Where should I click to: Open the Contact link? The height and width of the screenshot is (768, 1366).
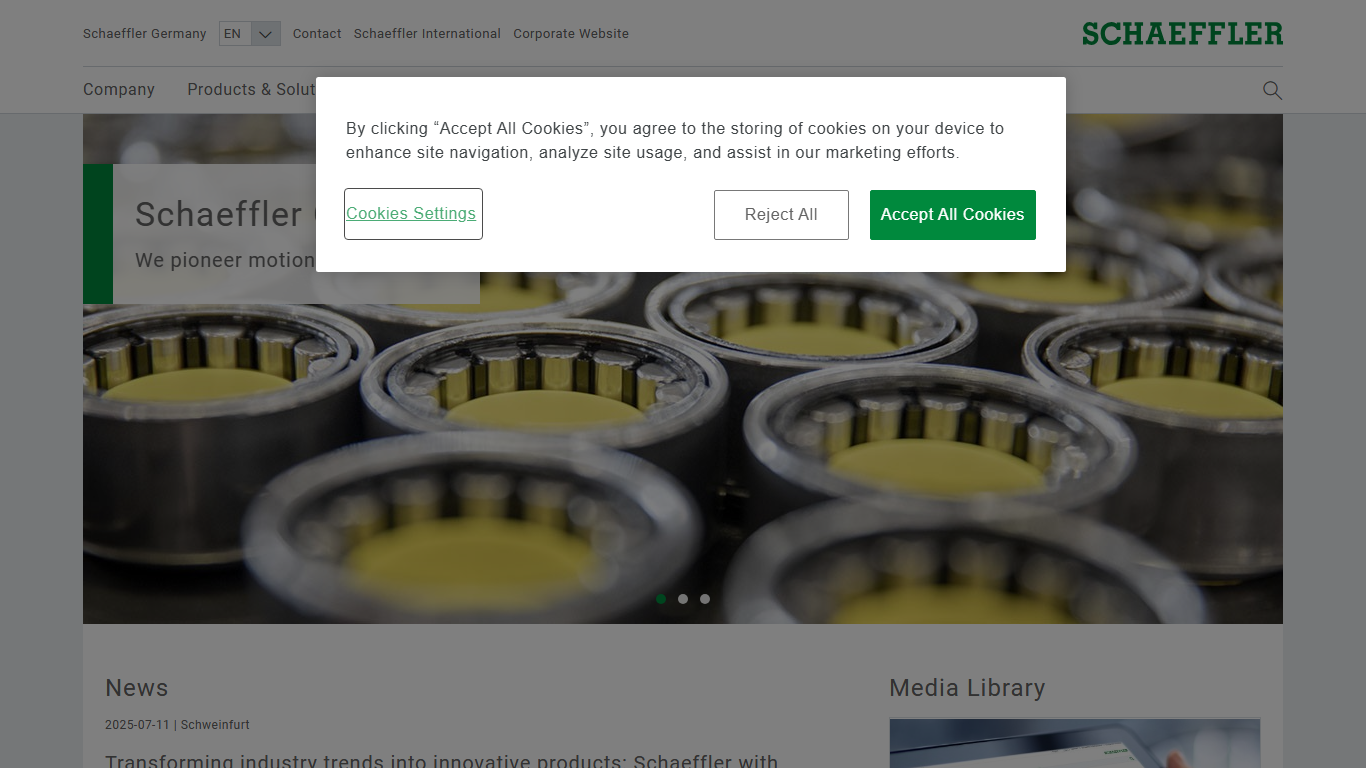pyautogui.click(x=317, y=34)
